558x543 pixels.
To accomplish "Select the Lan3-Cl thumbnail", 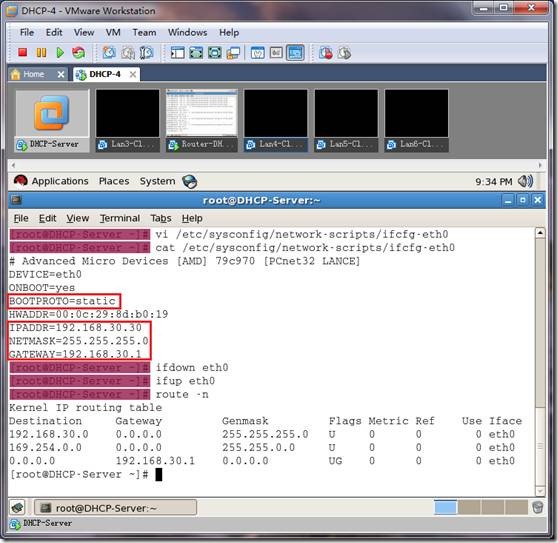I will coord(127,121).
